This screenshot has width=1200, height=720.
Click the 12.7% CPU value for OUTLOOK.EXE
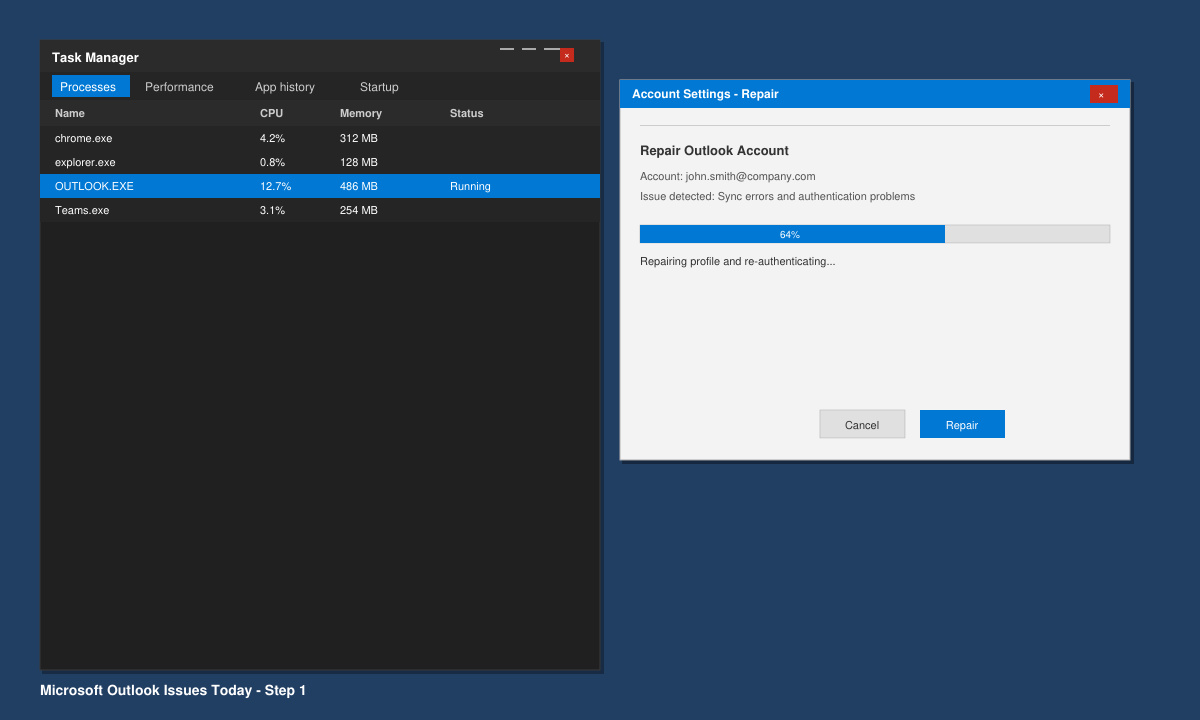tap(275, 186)
